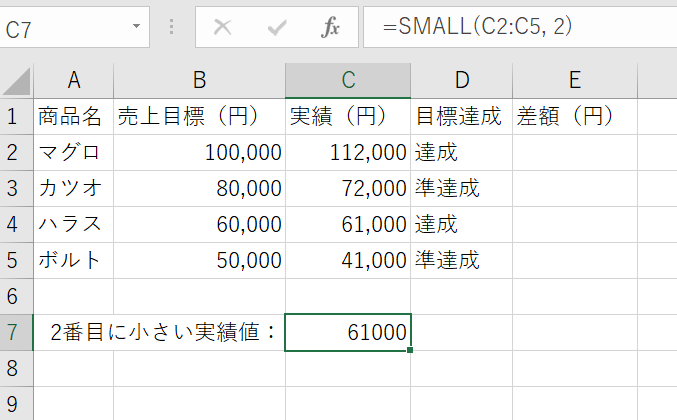Image resolution: width=677 pixels, height=420 pixels.
Task: Click the Select All corner triangle
Action: click(x=17, y=81)
